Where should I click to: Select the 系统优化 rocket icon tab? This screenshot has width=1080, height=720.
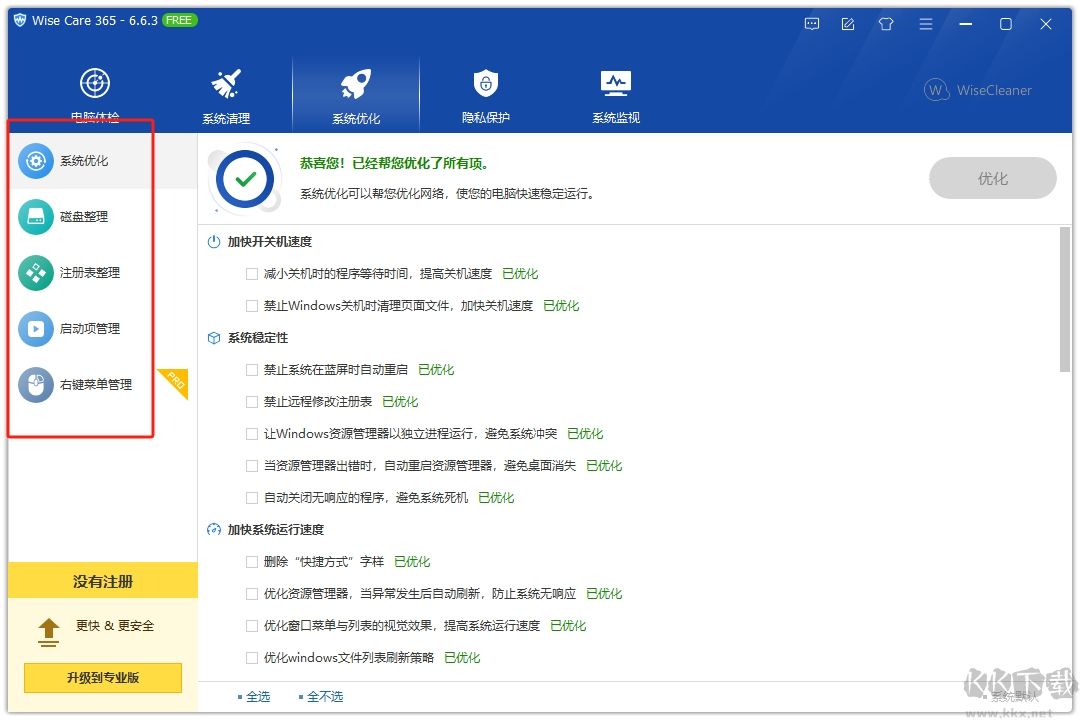(356, 83)
